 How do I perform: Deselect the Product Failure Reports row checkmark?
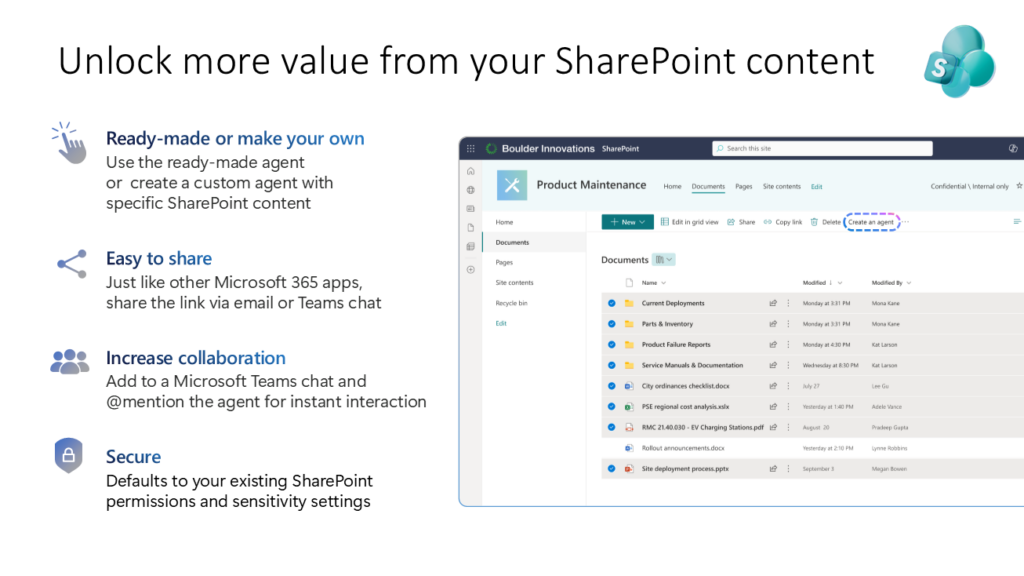(x=611, y=345)
